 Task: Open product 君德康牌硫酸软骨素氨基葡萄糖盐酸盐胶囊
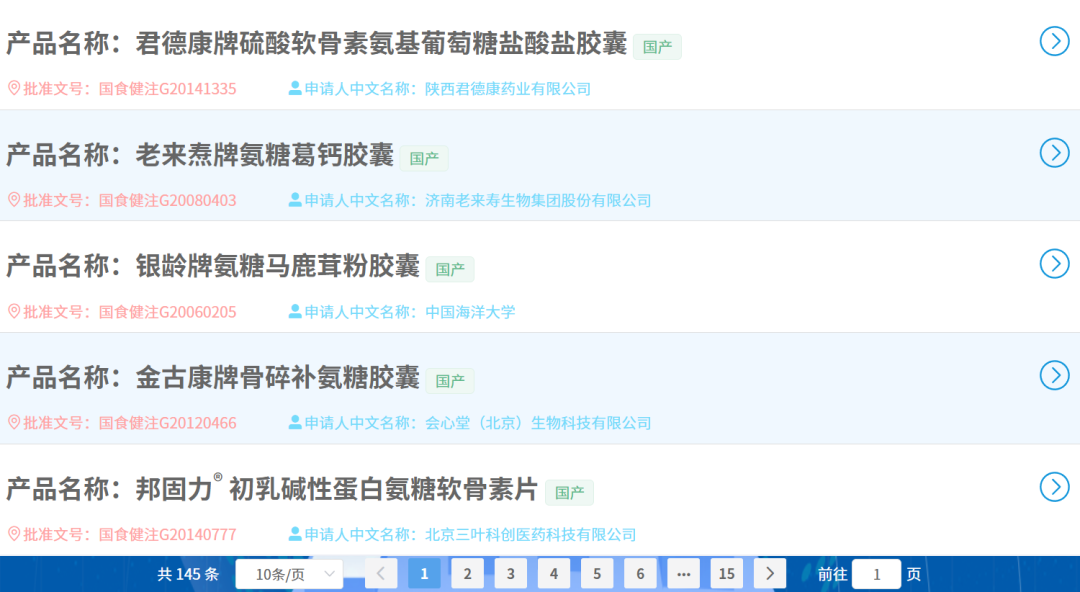(x=381, y=43)
